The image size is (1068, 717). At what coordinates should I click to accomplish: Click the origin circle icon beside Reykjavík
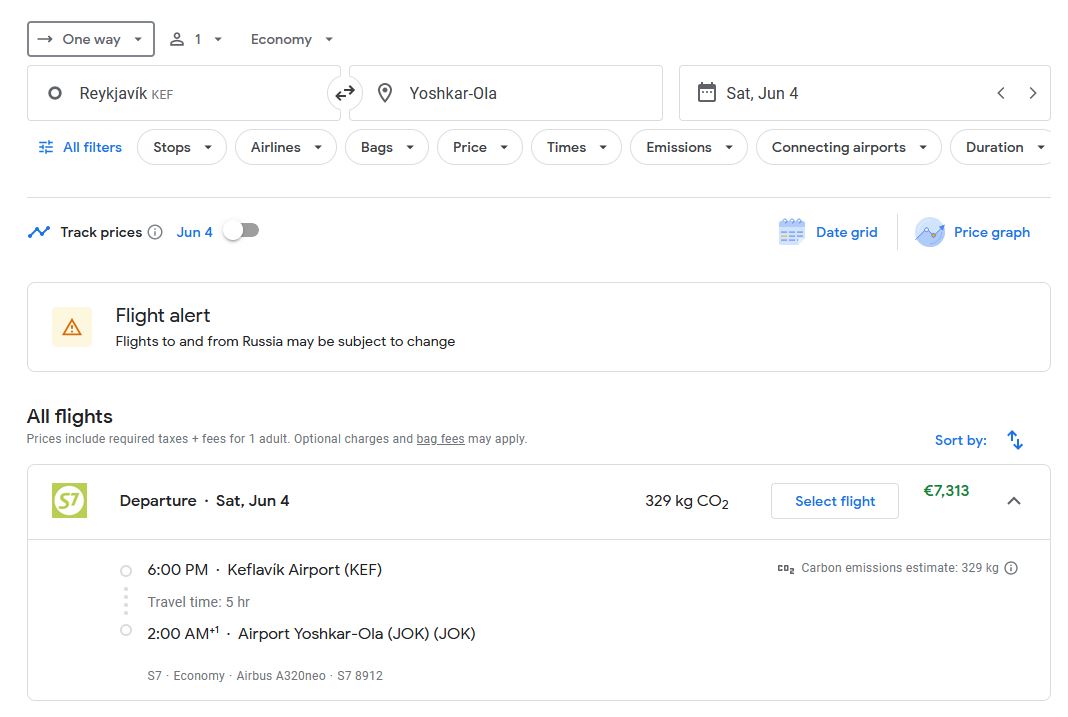click(x=55, y=93)
